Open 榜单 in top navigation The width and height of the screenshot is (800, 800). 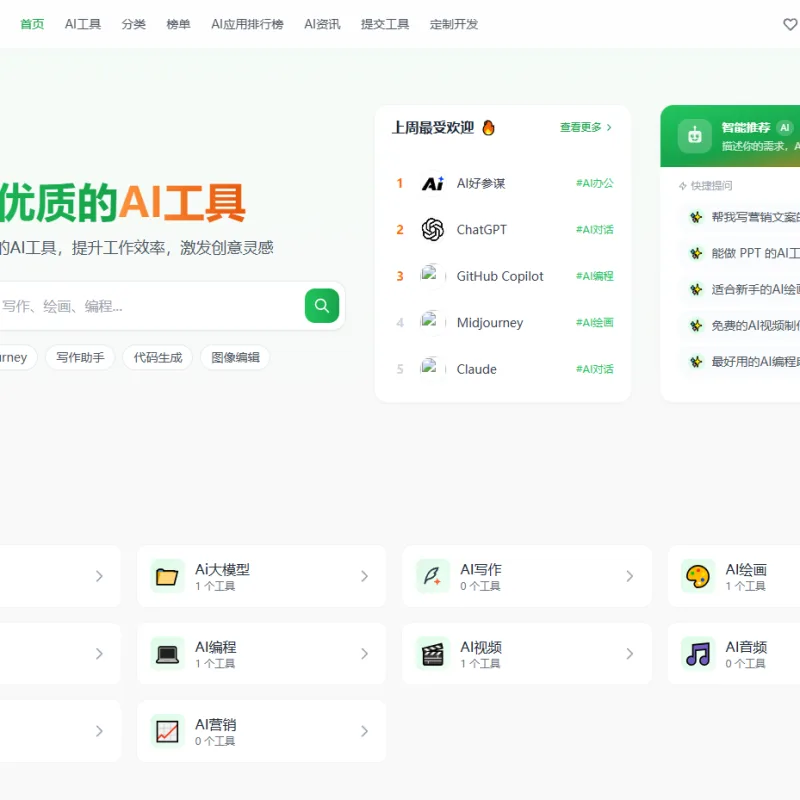179,24
